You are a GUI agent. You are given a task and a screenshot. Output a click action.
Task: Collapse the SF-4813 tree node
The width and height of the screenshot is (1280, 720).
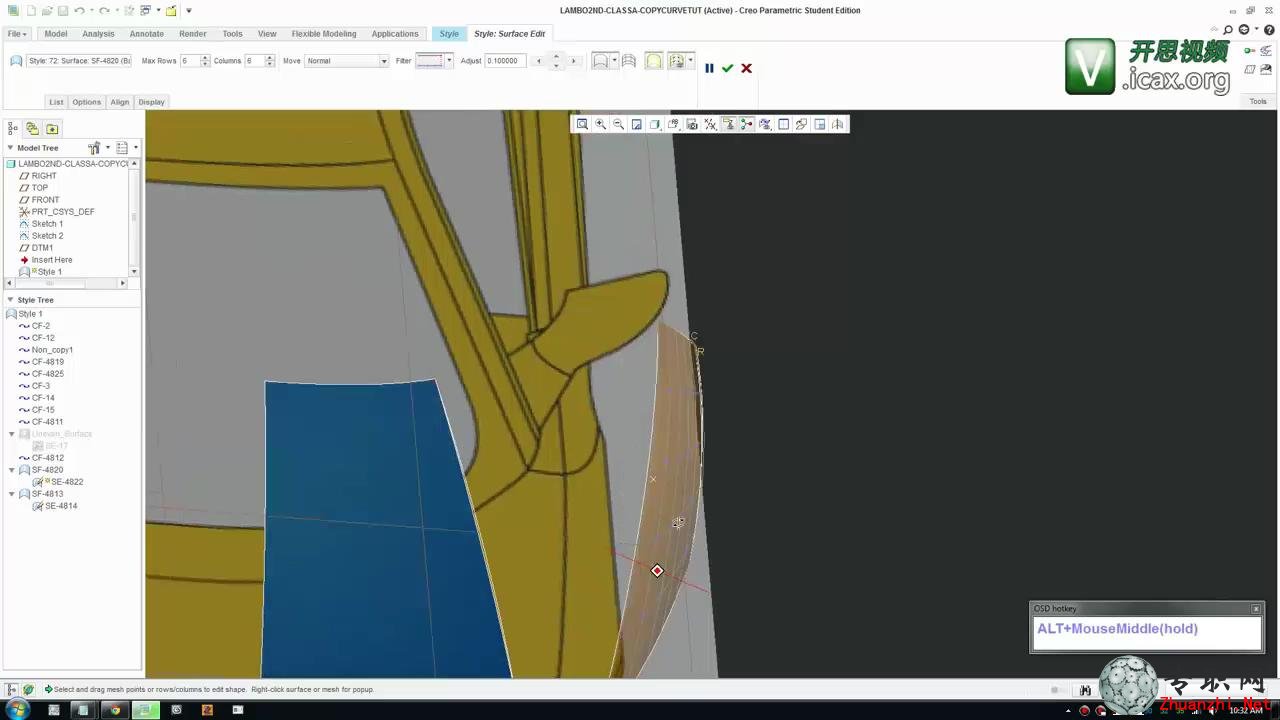[12, 494]
